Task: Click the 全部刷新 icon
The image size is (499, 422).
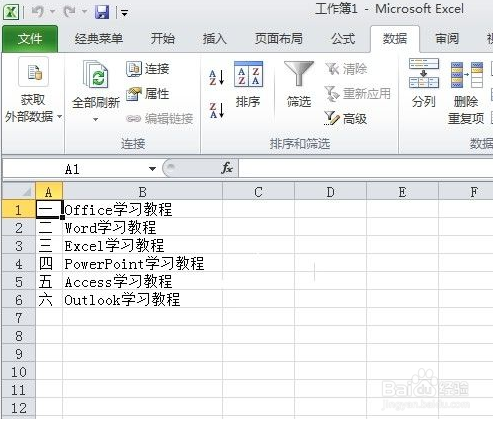Action: (x=95, y=74)
